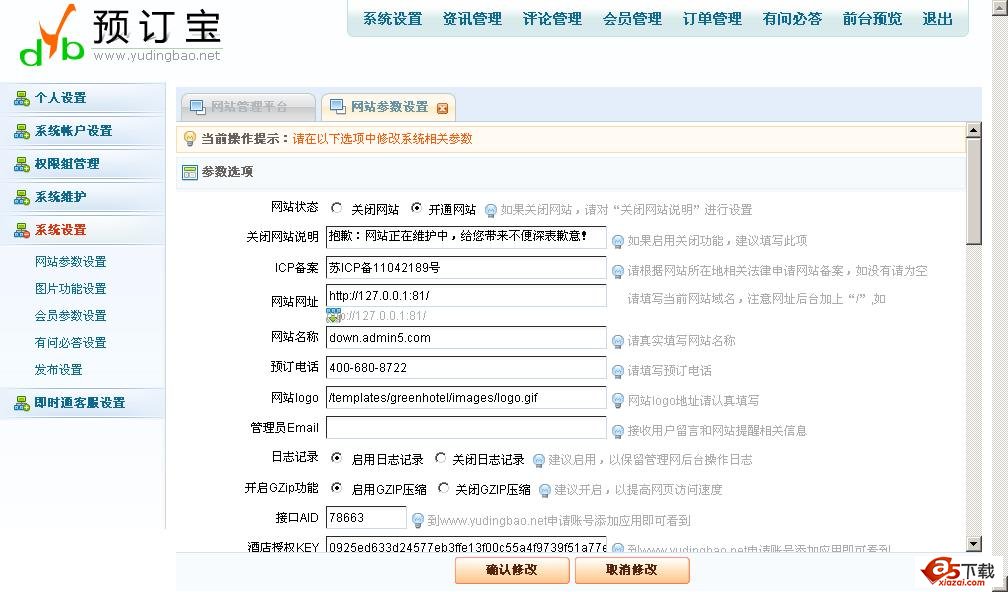Open 前台预览 in the top menu

coord(872,19)
